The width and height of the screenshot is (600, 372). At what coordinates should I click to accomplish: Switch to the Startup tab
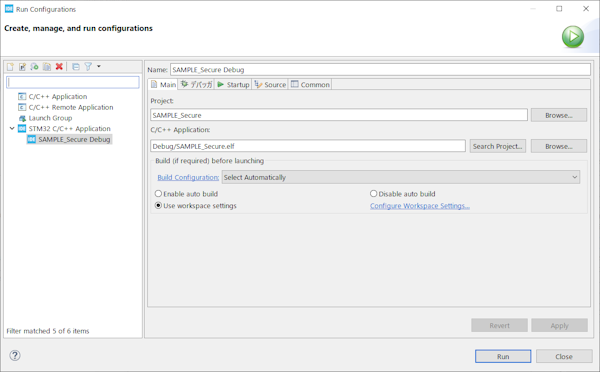click(233, 85)
